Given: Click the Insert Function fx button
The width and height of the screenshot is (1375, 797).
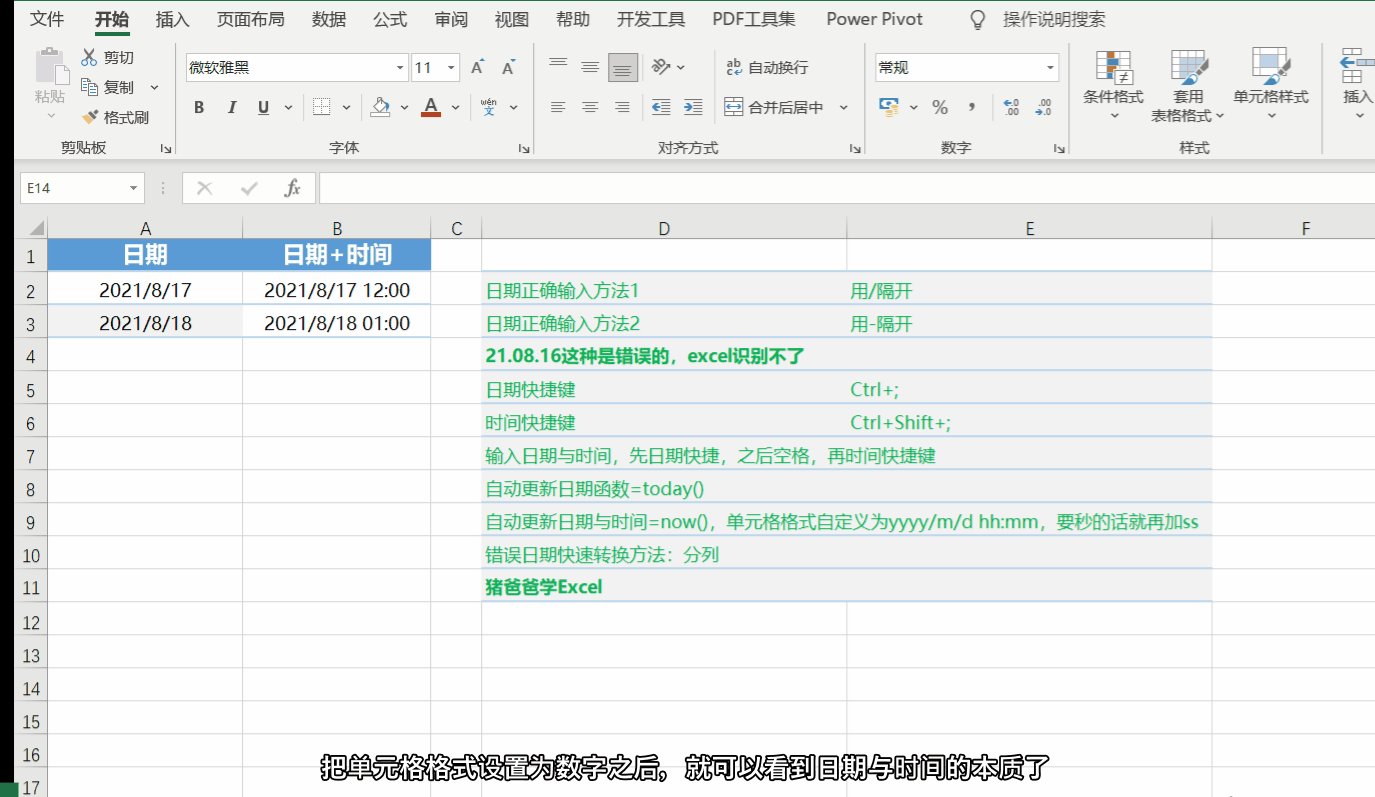Looking at the screenshot, I should click(293, 188).
